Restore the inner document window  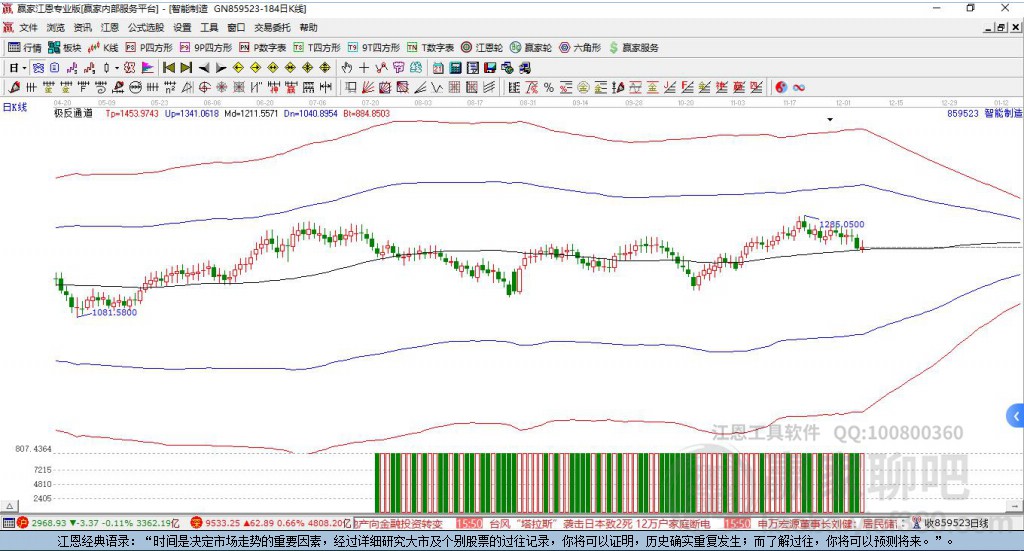point(1001,27)
